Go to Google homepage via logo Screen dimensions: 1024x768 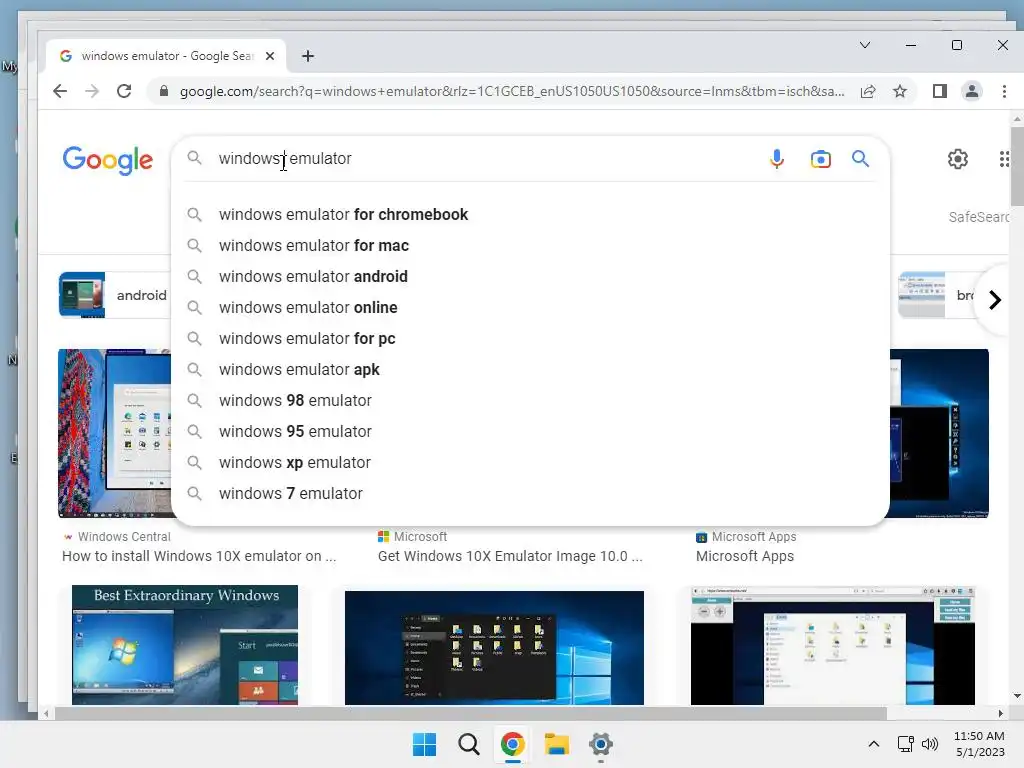point(108,160)
